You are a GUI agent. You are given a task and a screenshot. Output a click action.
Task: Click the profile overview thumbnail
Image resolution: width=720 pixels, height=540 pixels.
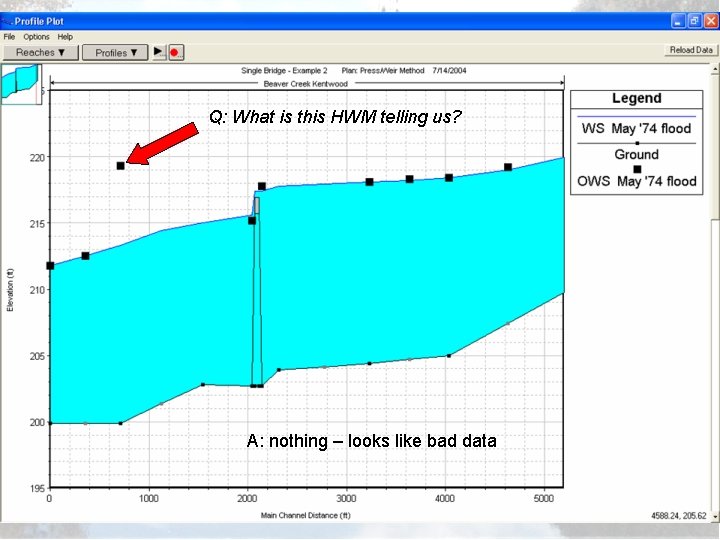click(21, 84)
